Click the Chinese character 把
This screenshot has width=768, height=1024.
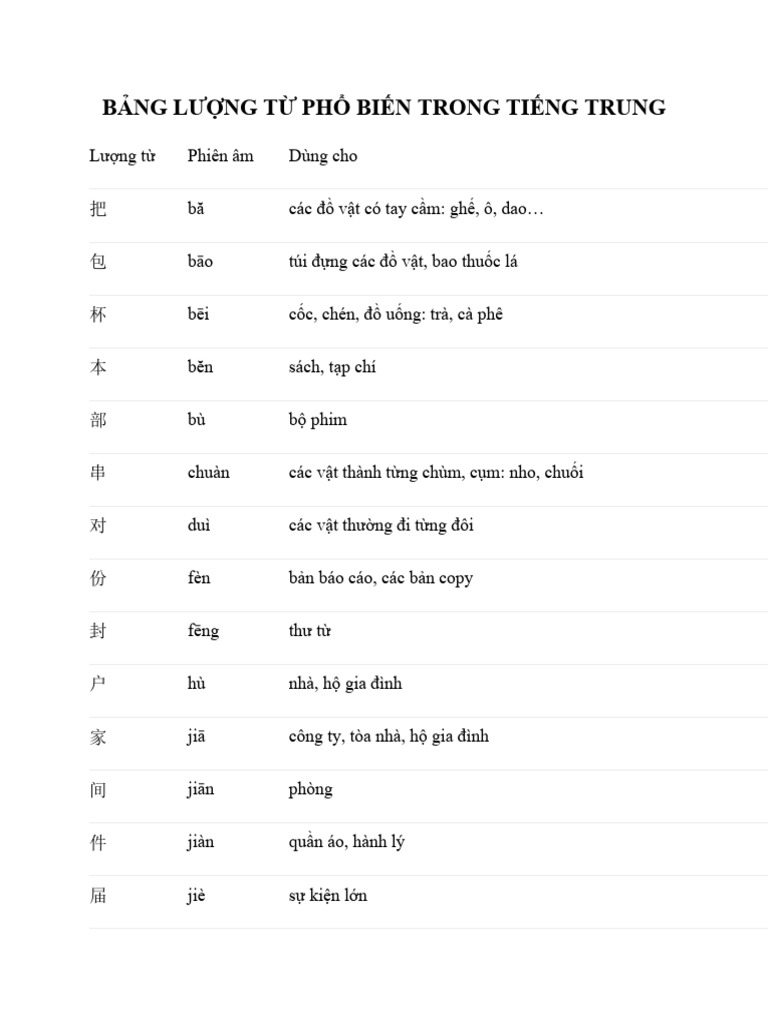(98, 209)
